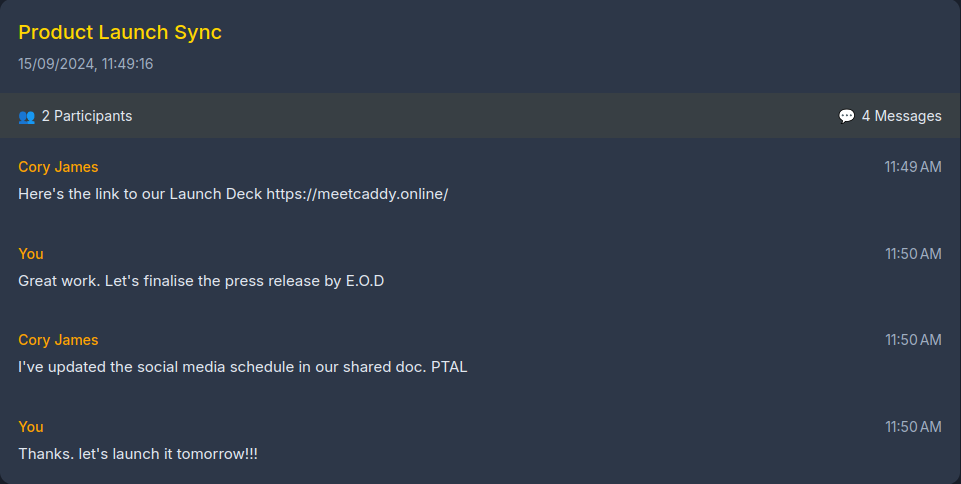Viewport: 961px width, 484px height.
Task: Click the "Thanks. let's launch it tomorrow!!!" message
Action: 138,454
